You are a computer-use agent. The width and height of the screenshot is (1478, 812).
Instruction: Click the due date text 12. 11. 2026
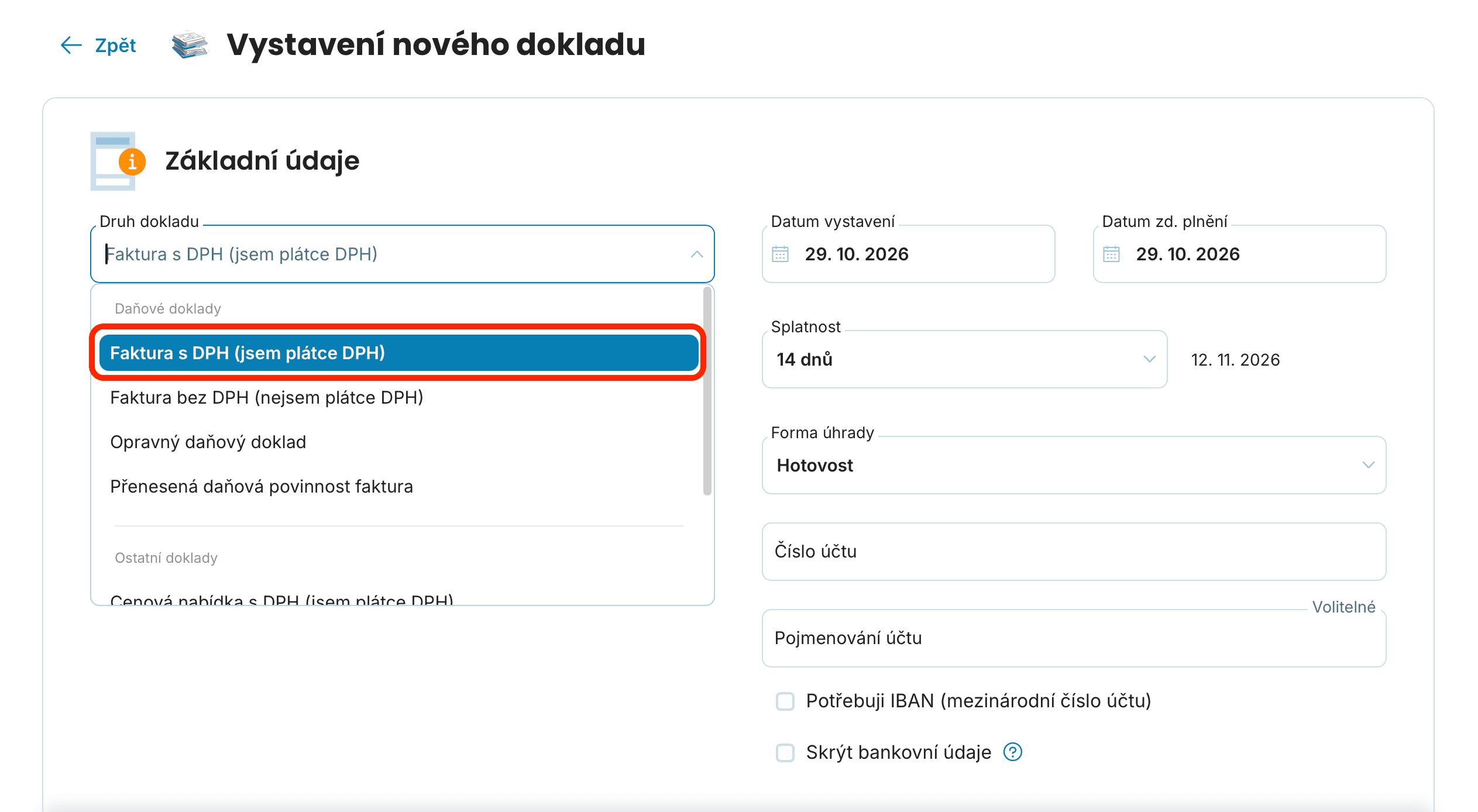(1235, 360)
